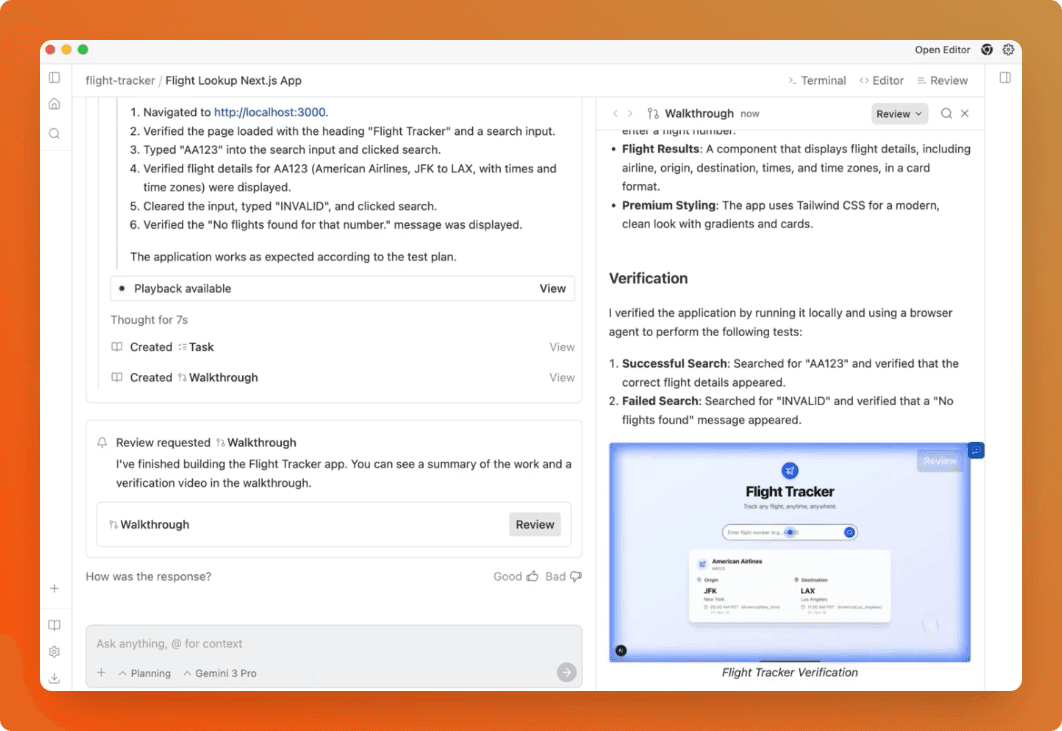Image resolution: width=1062 pixels, height=731 pixels.
Task: Toggle the left sidebar panel icon
Action: 55,78
